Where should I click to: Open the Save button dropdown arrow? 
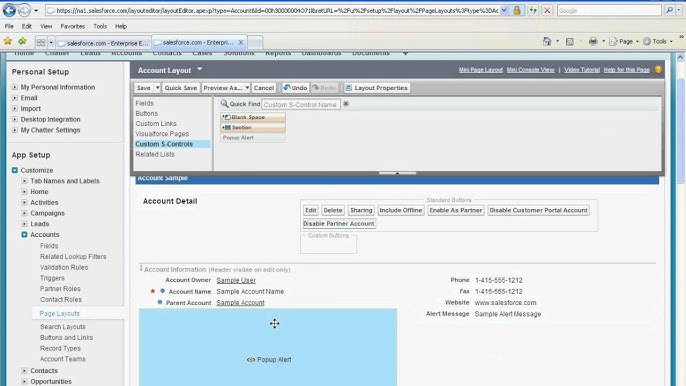click(158, 88)
